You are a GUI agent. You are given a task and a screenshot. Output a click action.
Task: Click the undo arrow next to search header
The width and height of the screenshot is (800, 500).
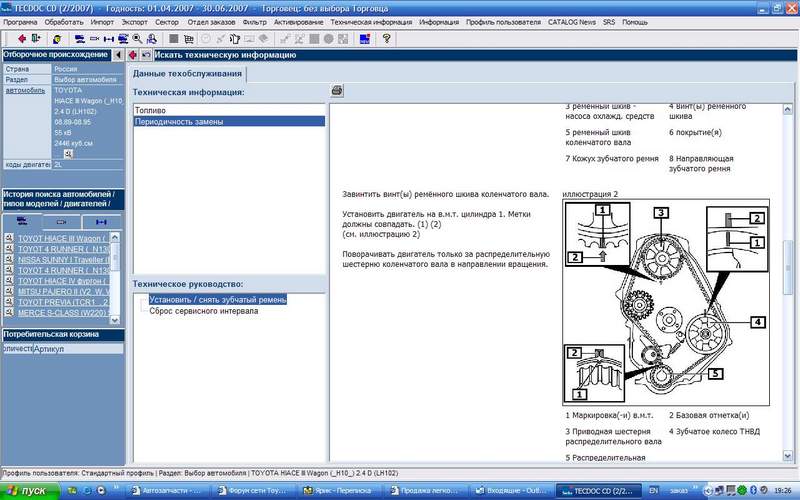point(146,54)
